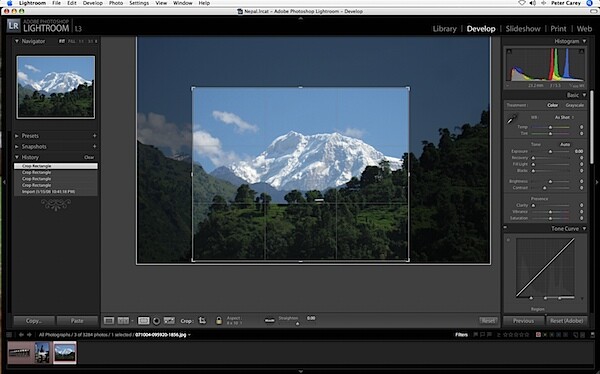The image size is (600, 374).
Task: Go forward using filmstrip right arrow
Action: pos(29,335)
